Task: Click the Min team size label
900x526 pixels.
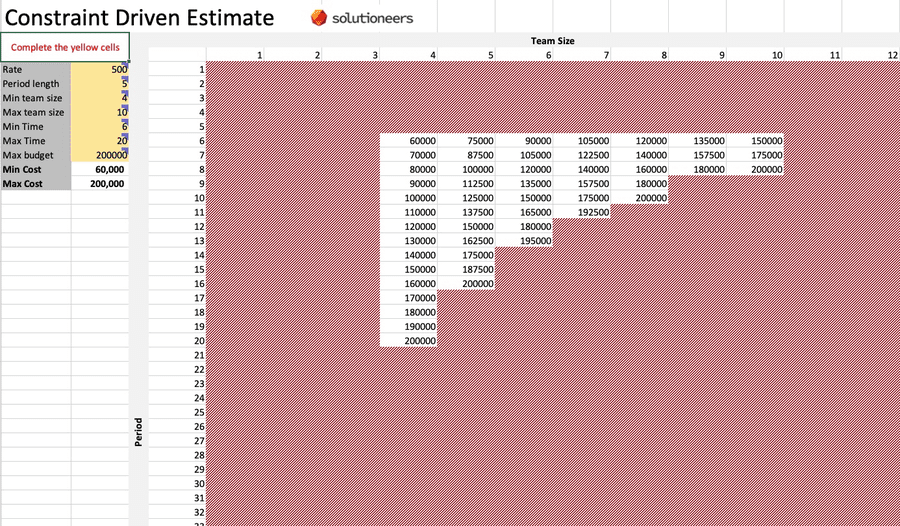Action: 36,98
